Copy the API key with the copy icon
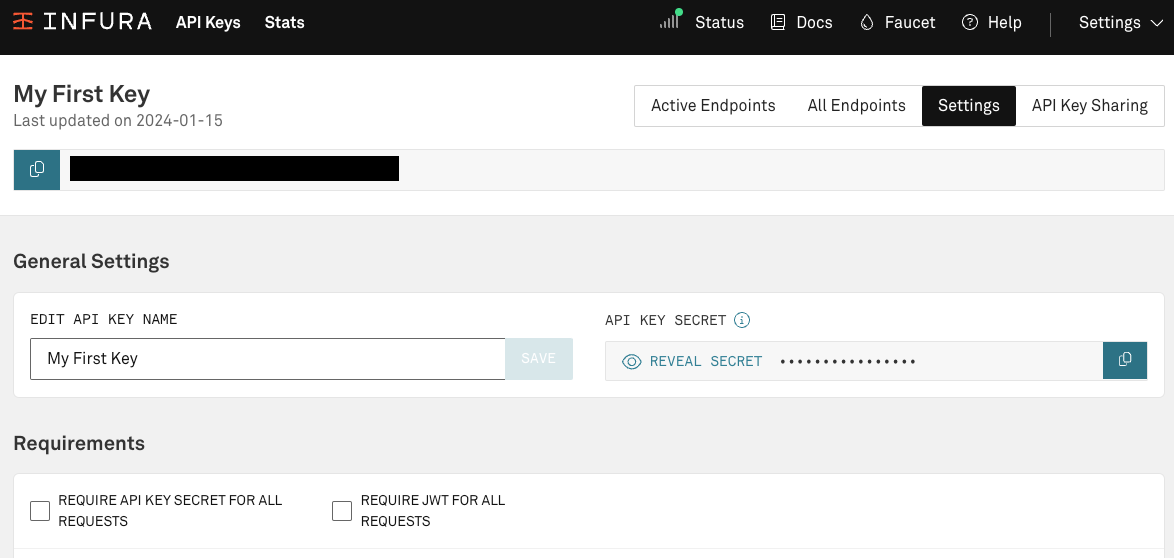1174x558 pixels. pos(37,169)
